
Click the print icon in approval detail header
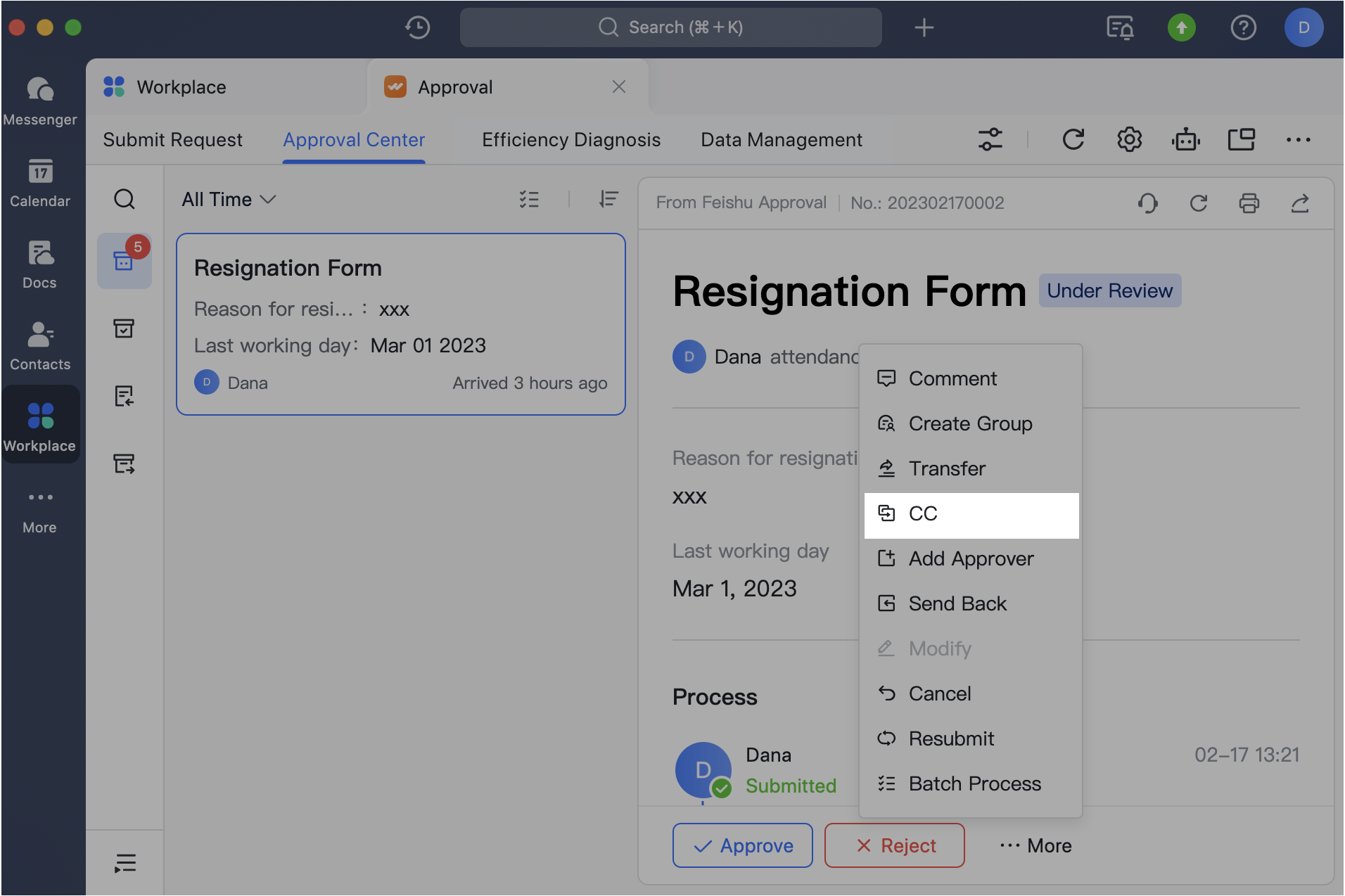click(x=1249, y=203)
